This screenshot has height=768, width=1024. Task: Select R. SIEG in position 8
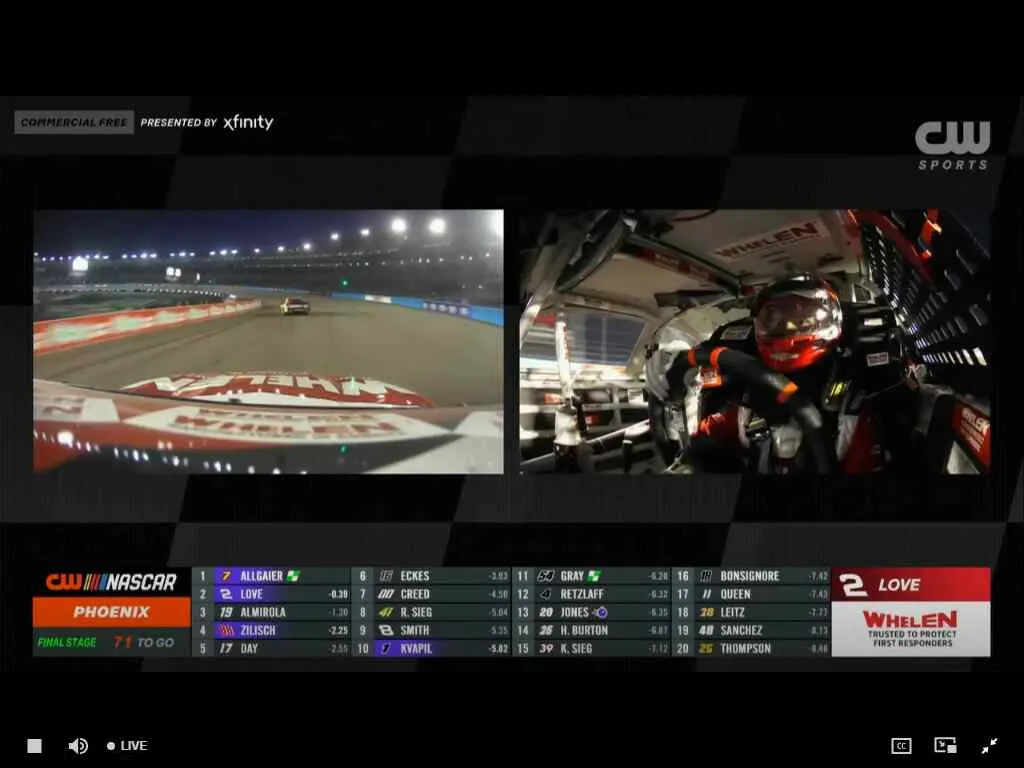click(x=431, y=613)
